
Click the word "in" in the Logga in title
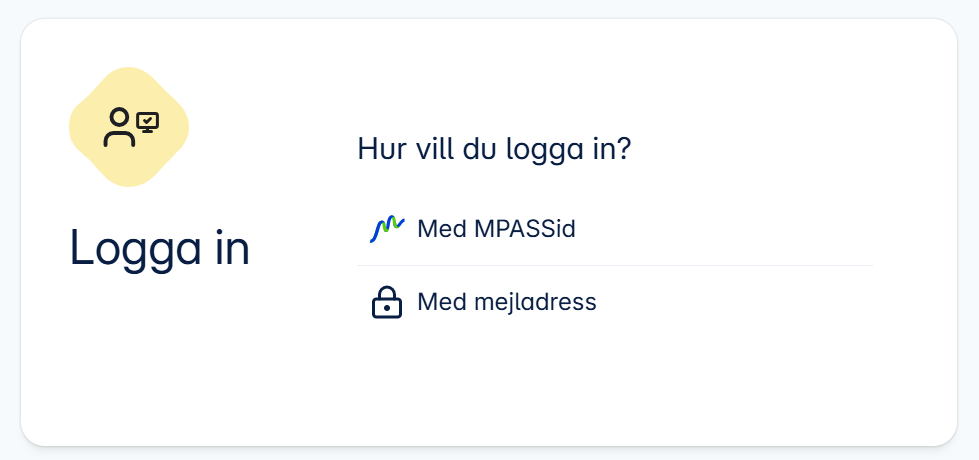point(231,247)
